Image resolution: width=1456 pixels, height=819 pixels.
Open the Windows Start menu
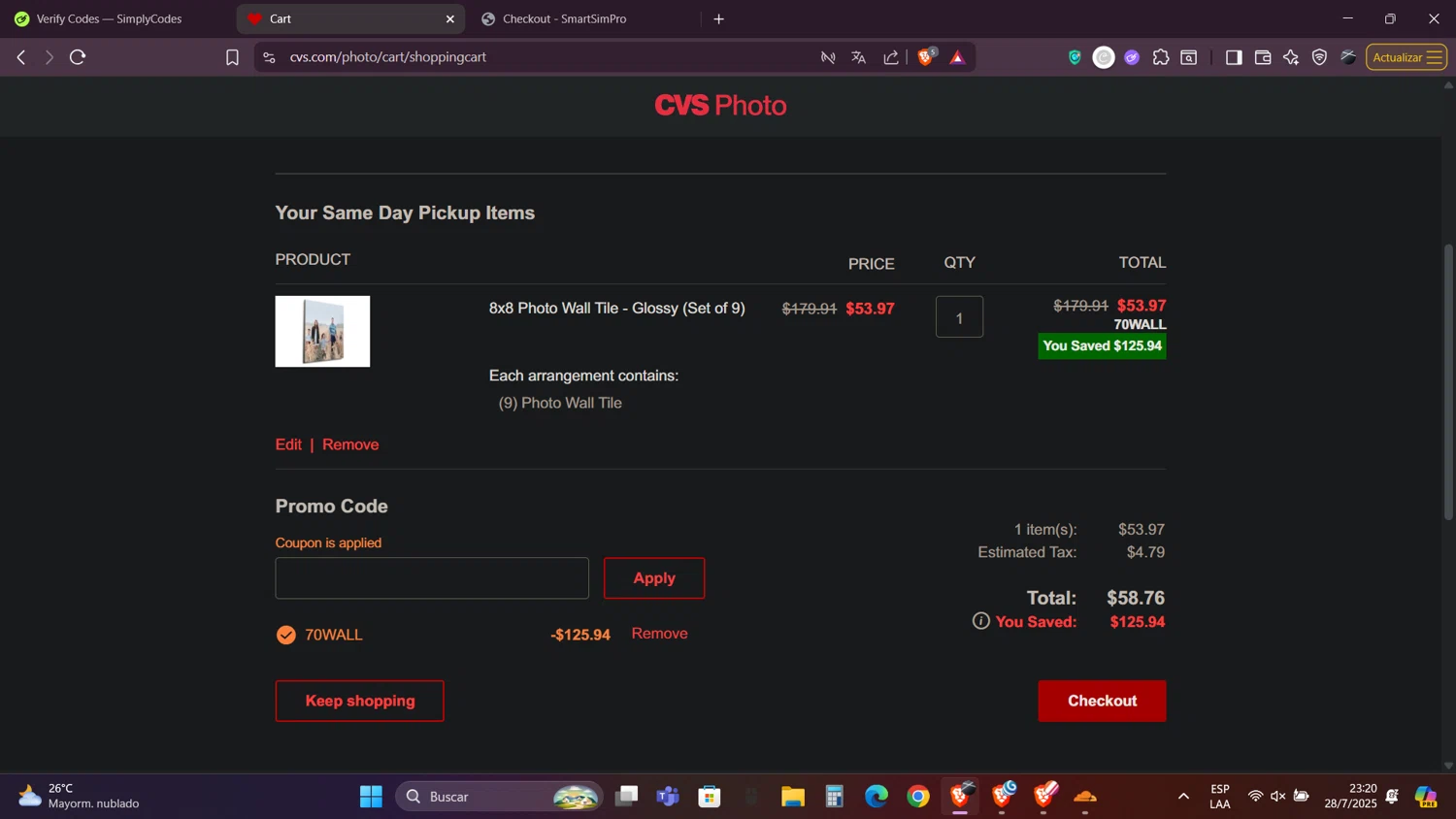click(371, 797)
